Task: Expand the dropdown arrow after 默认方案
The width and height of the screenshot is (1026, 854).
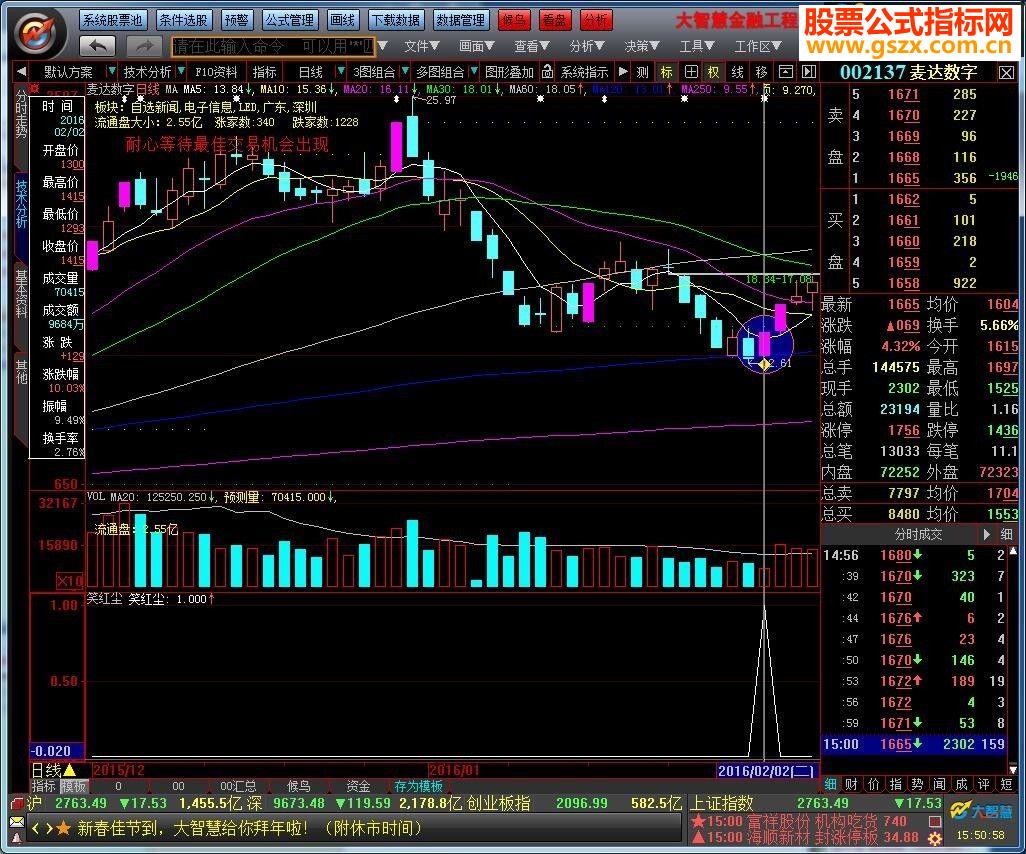Action: pyautogui.click(x=111, y=71)
